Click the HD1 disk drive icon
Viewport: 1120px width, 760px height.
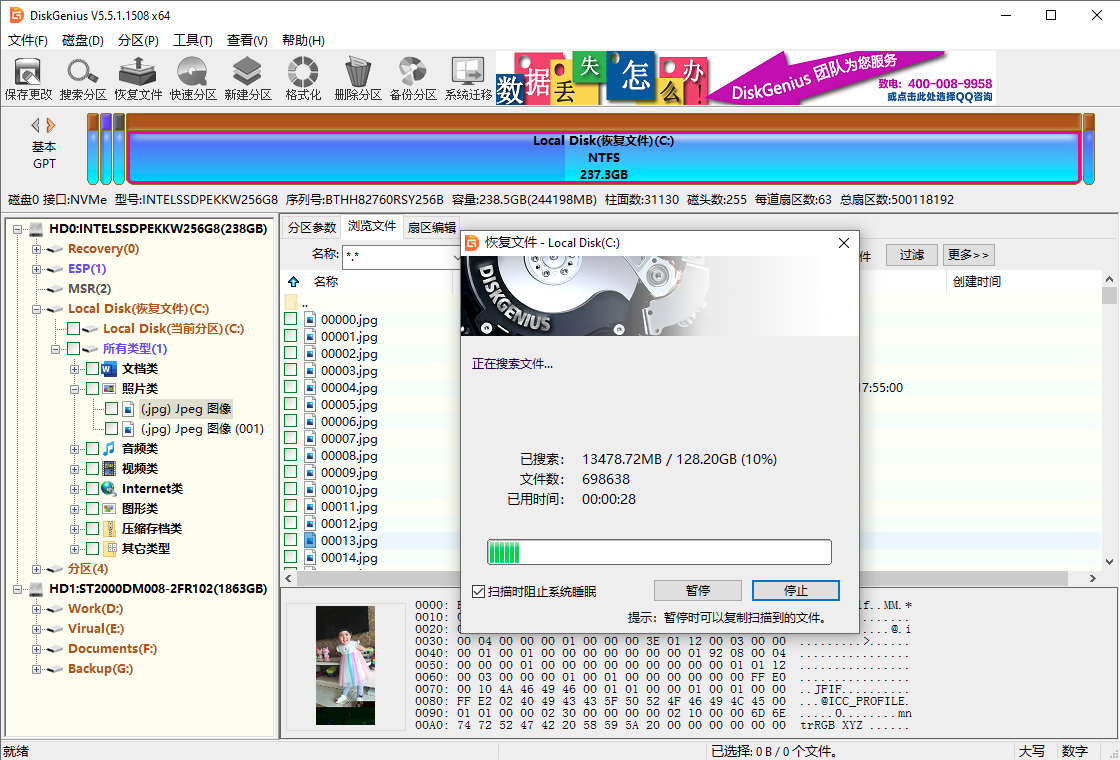(36, 589)
